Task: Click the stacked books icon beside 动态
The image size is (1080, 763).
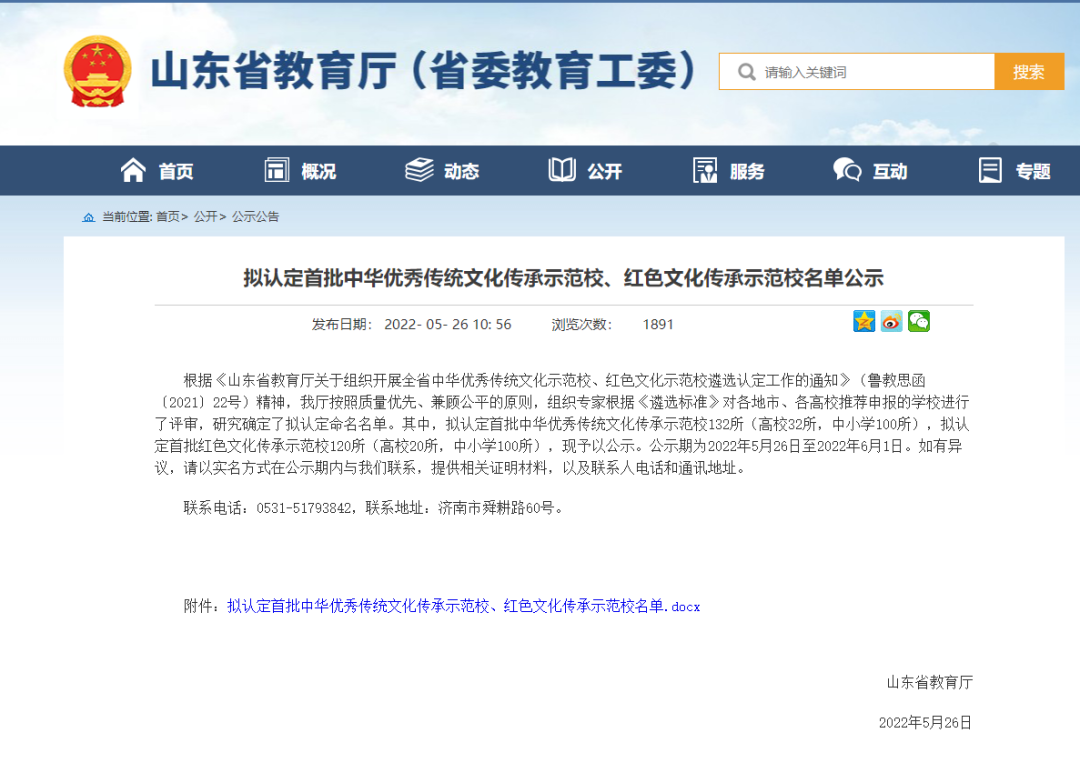Action: (x=419, y=171)
